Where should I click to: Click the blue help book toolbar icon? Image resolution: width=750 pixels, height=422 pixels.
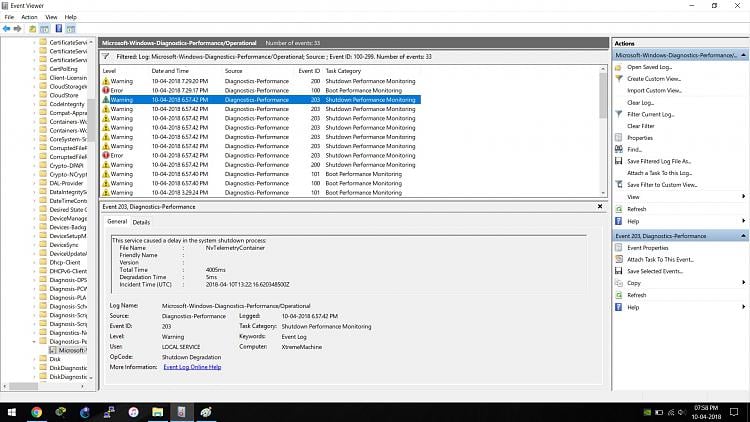[x=58, y=29]
